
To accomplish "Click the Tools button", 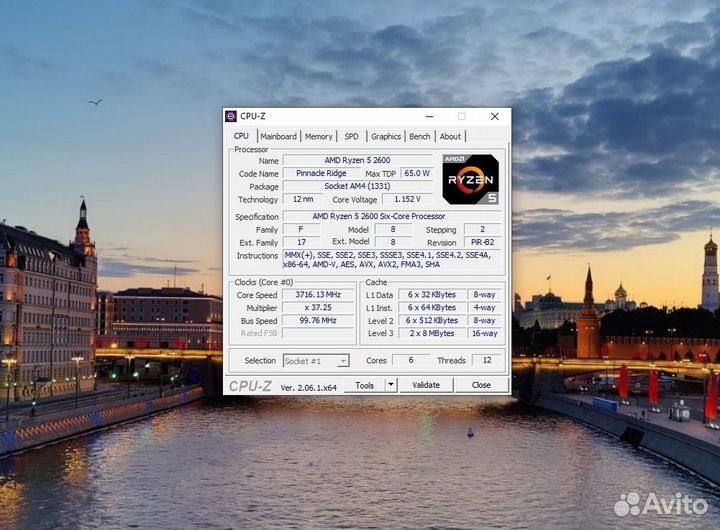I will (364, 385).
